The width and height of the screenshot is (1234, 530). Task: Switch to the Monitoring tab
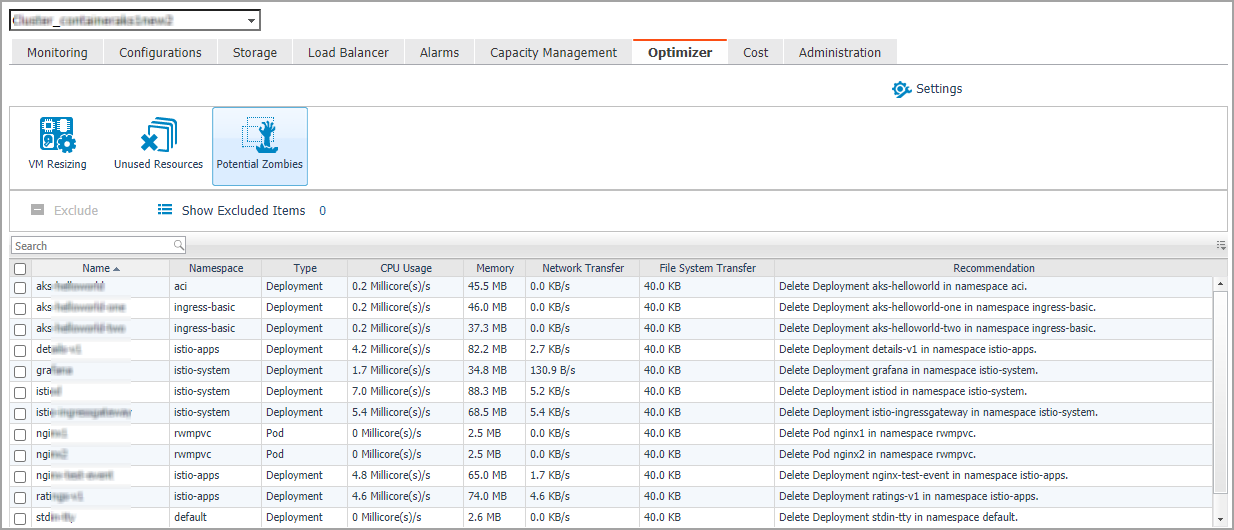pyautogui.click(x=57, y=53)
